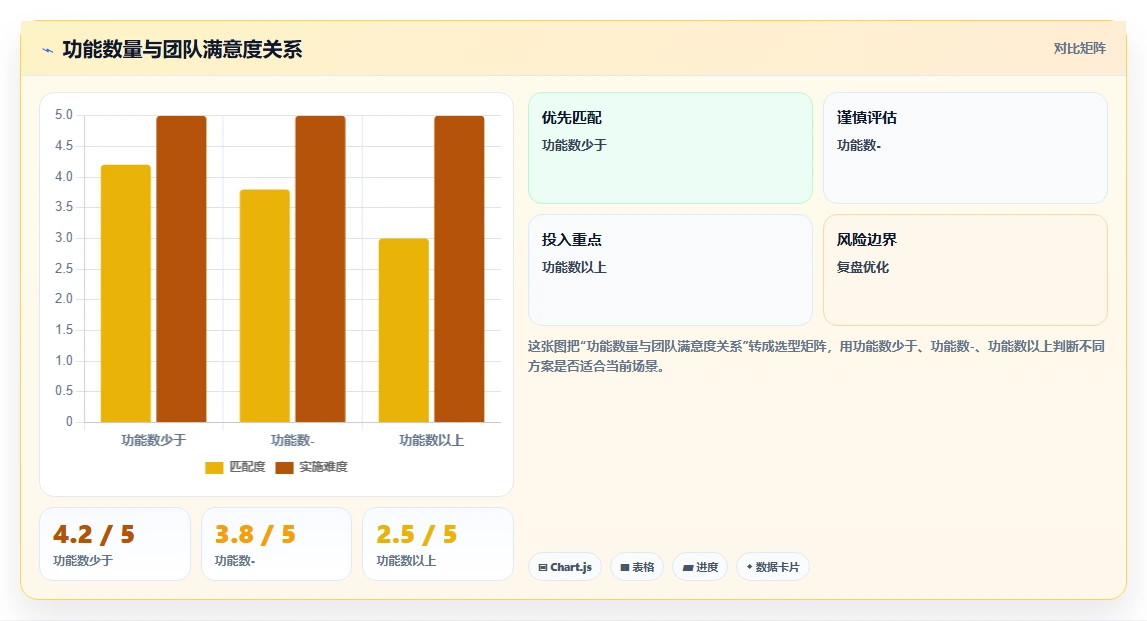This screenshot has height=621, width=1147.
Task: Click the 表格 tag chip
Action: (637, 567)
